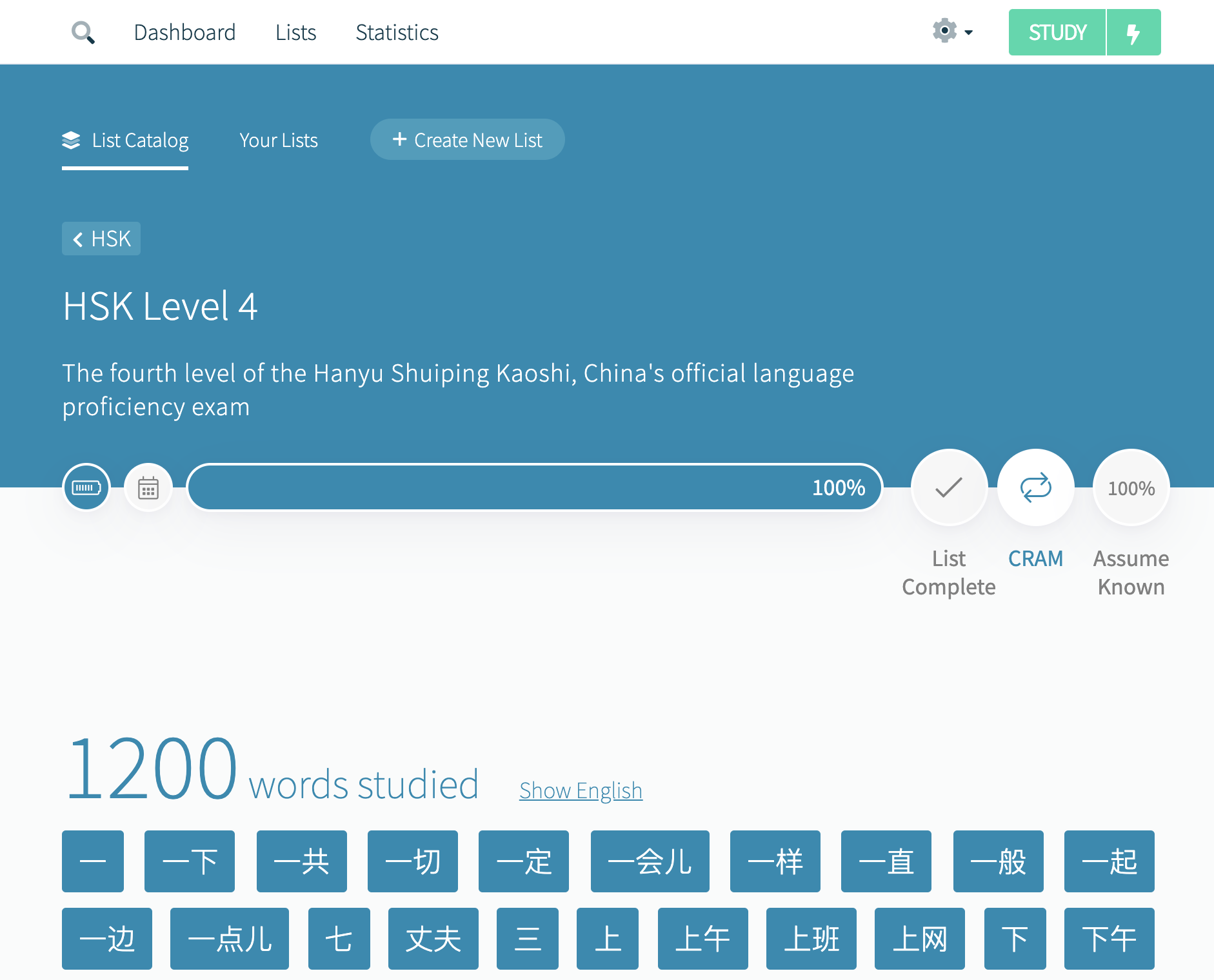Switch to Your Lists tab
This screenshot has width=1214, height=980.
click(279, 141)
